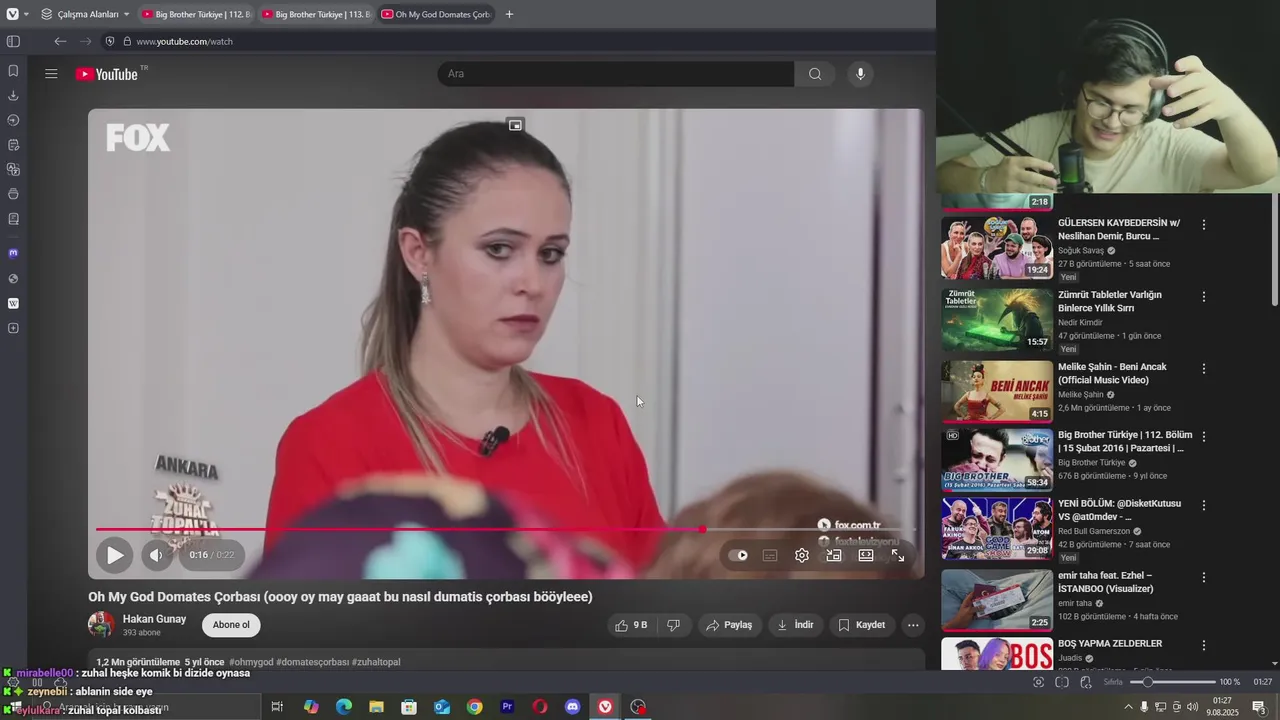Screen dimensions: 1280x720
Task: Play the paused video
Action: (x=115, y=555)
